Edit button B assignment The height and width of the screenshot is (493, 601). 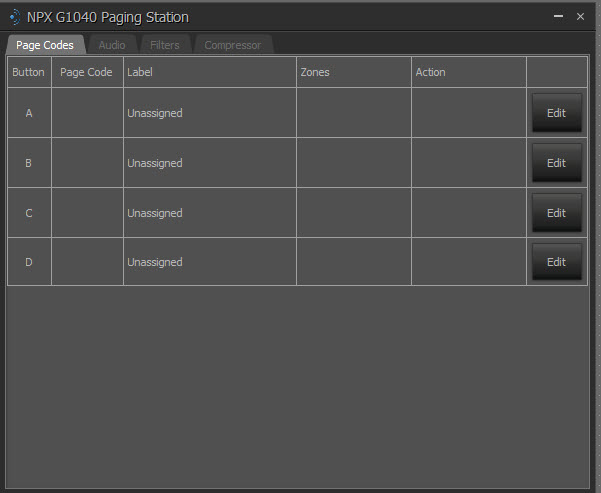556,163
